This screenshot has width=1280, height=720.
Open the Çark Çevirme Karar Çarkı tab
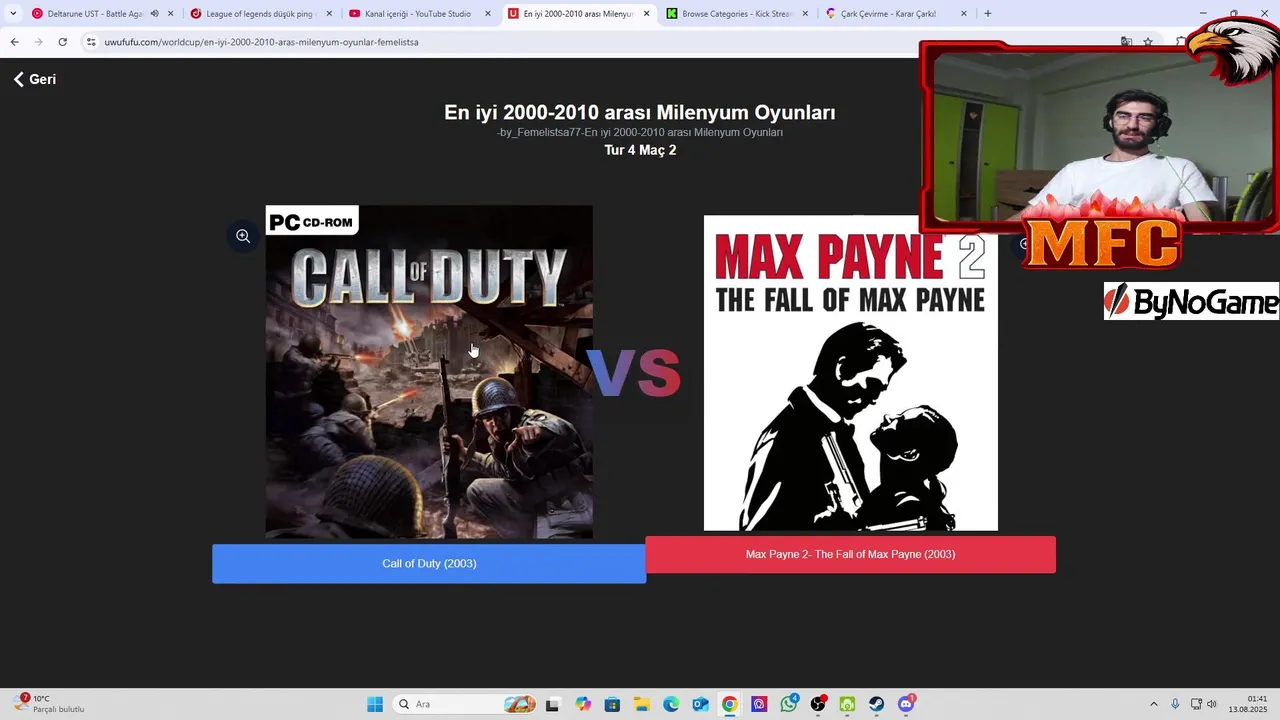(889, 14)
